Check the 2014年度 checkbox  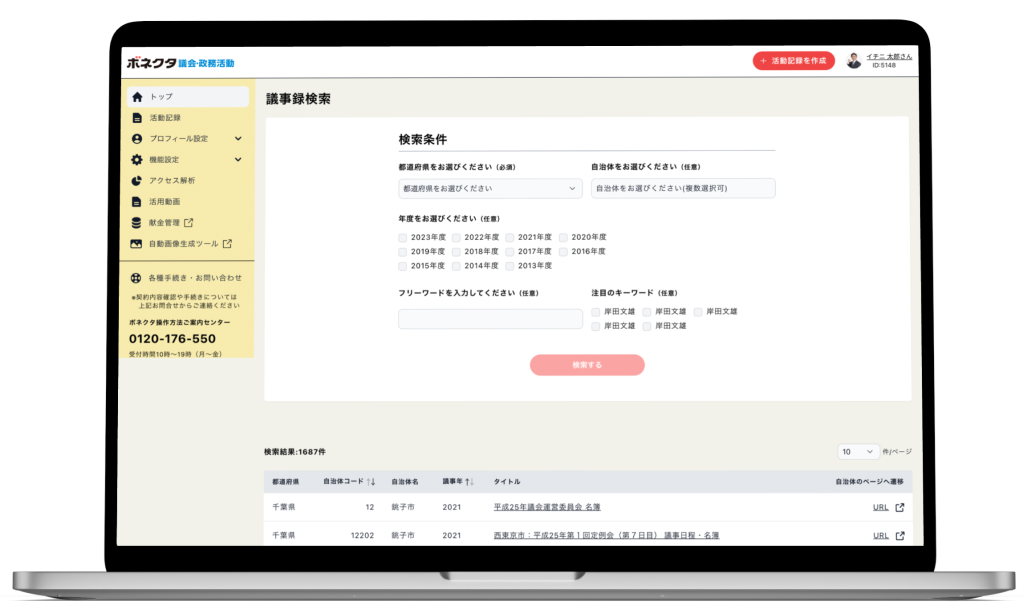point(456,266)
